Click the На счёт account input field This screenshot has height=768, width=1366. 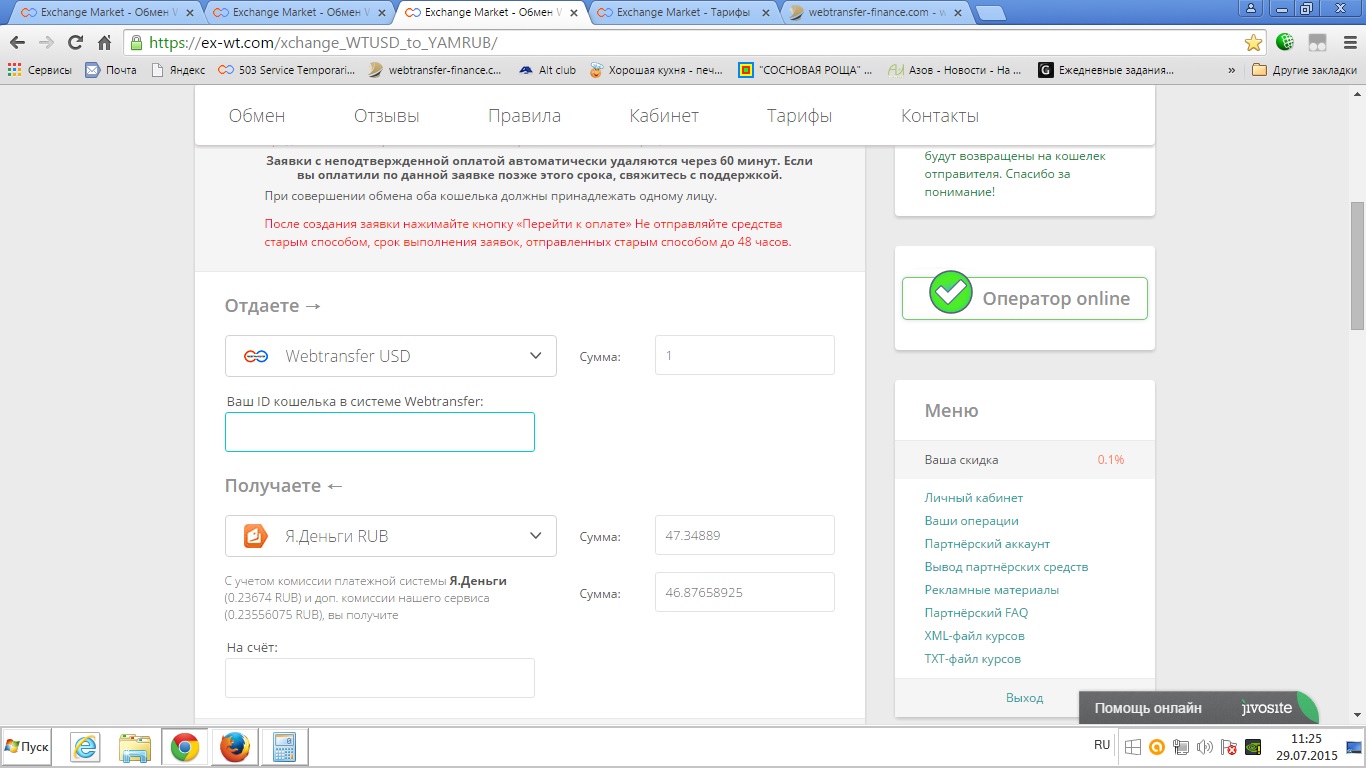pyautogui.click(x=380, y=677)
